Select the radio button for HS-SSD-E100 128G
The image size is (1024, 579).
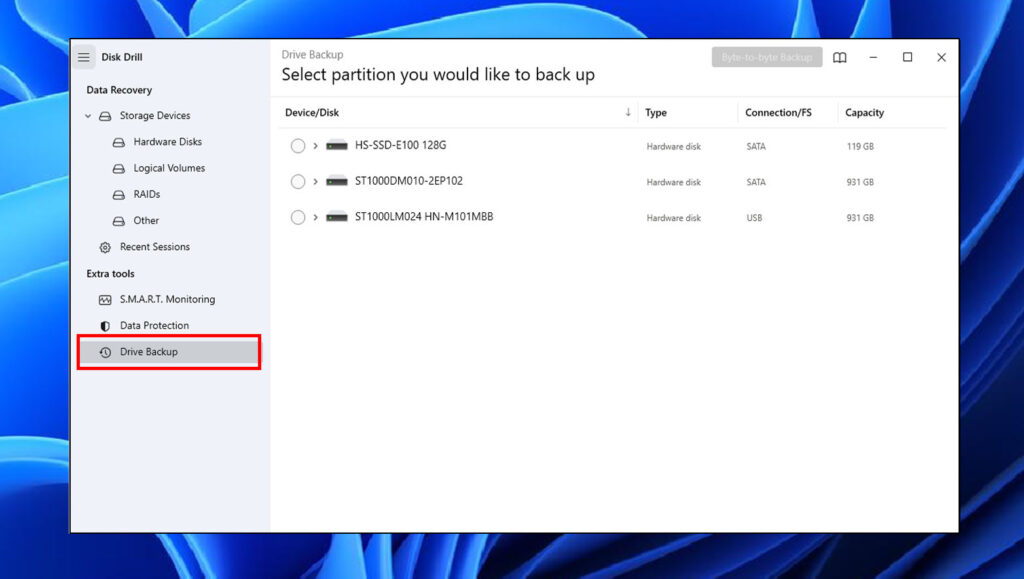pyautogui.click(x=297, y=145)
